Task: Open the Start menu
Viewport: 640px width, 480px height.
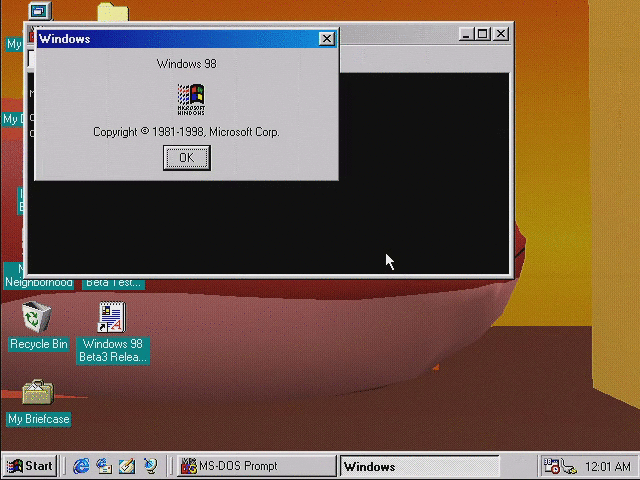Action: (x=30, y=466)
